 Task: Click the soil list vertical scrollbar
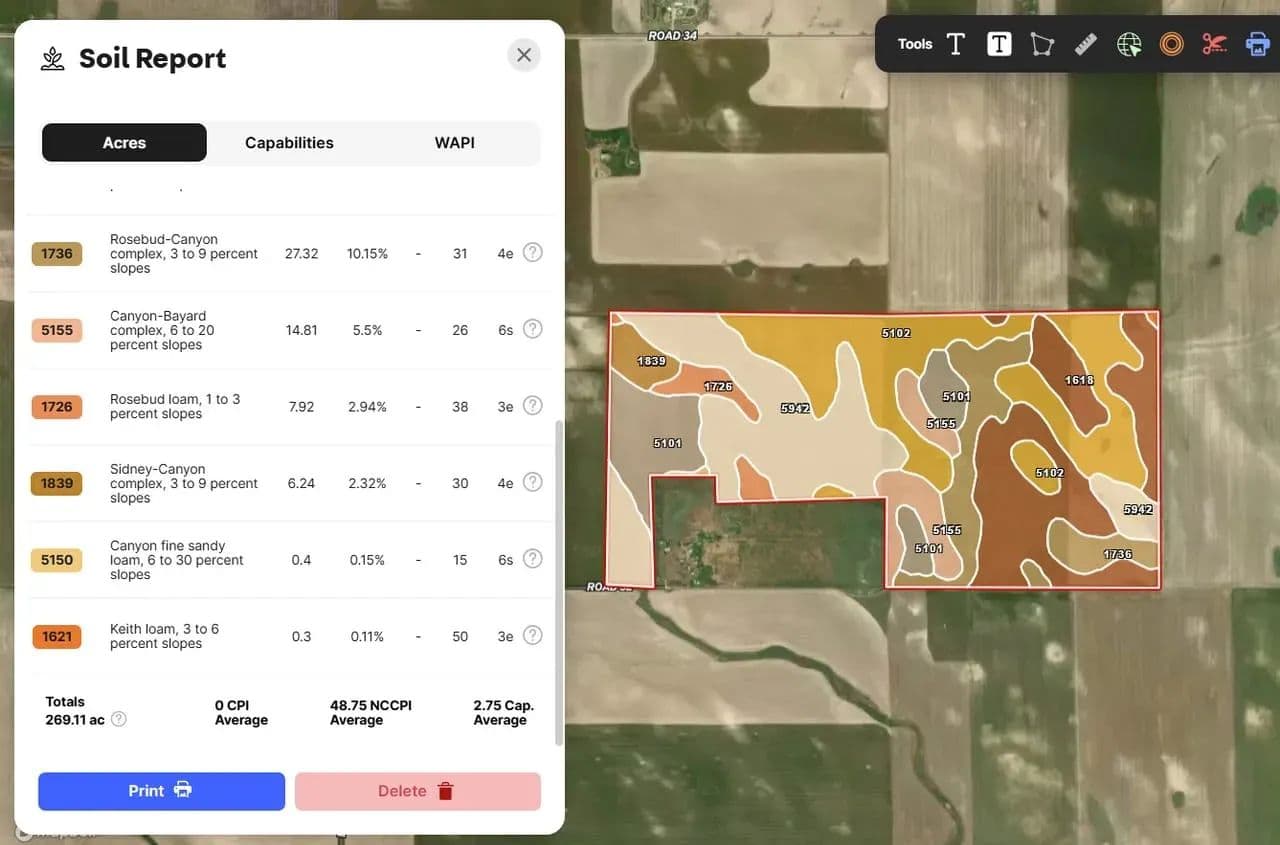559,580
